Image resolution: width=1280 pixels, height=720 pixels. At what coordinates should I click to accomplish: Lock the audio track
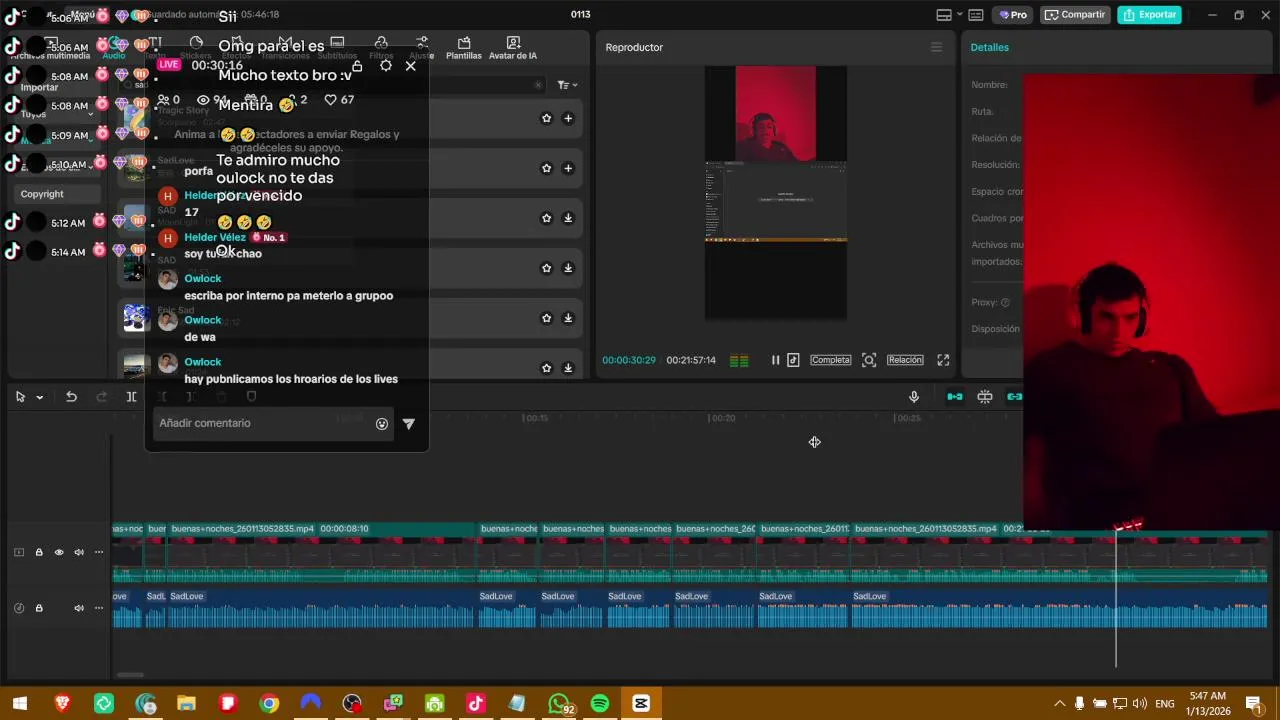39,608
